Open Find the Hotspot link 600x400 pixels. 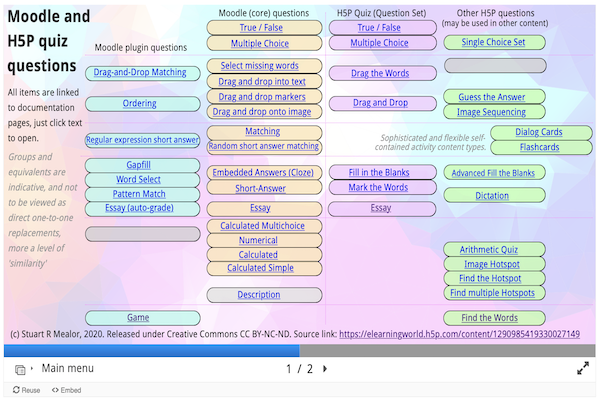coord(490,278)
